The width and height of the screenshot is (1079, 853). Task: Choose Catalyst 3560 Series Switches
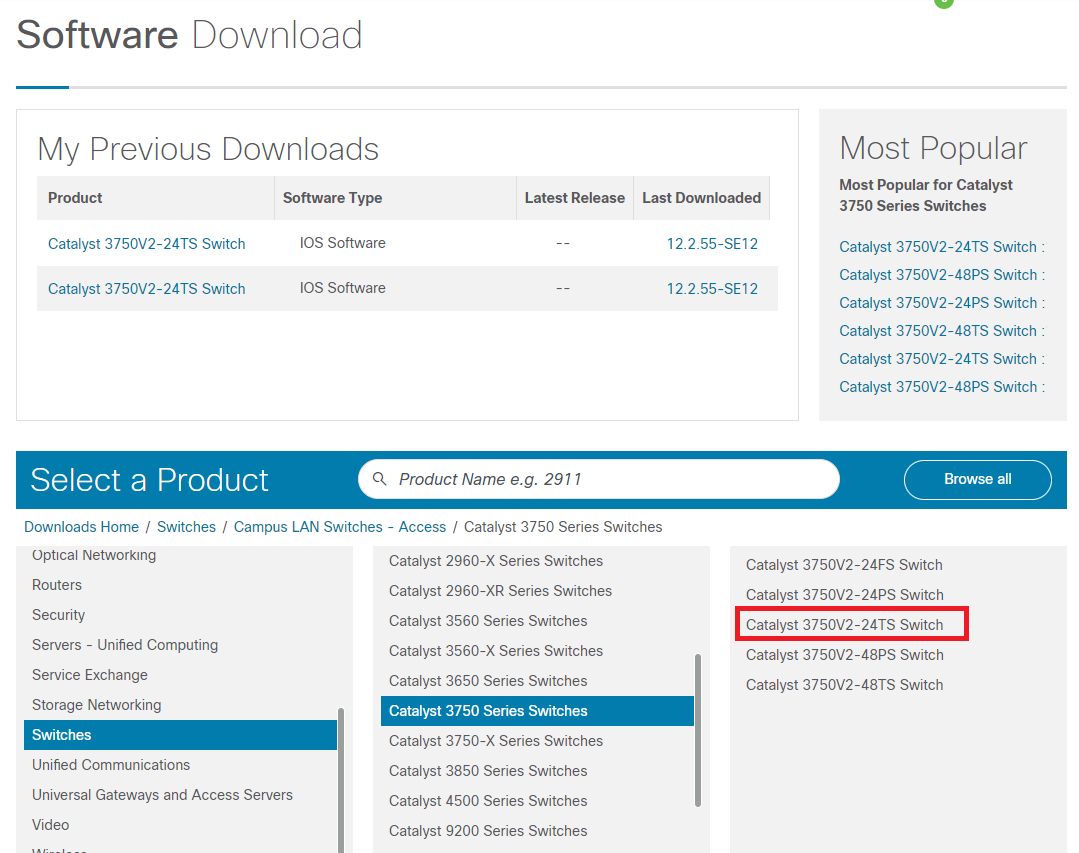coord(488,621)
